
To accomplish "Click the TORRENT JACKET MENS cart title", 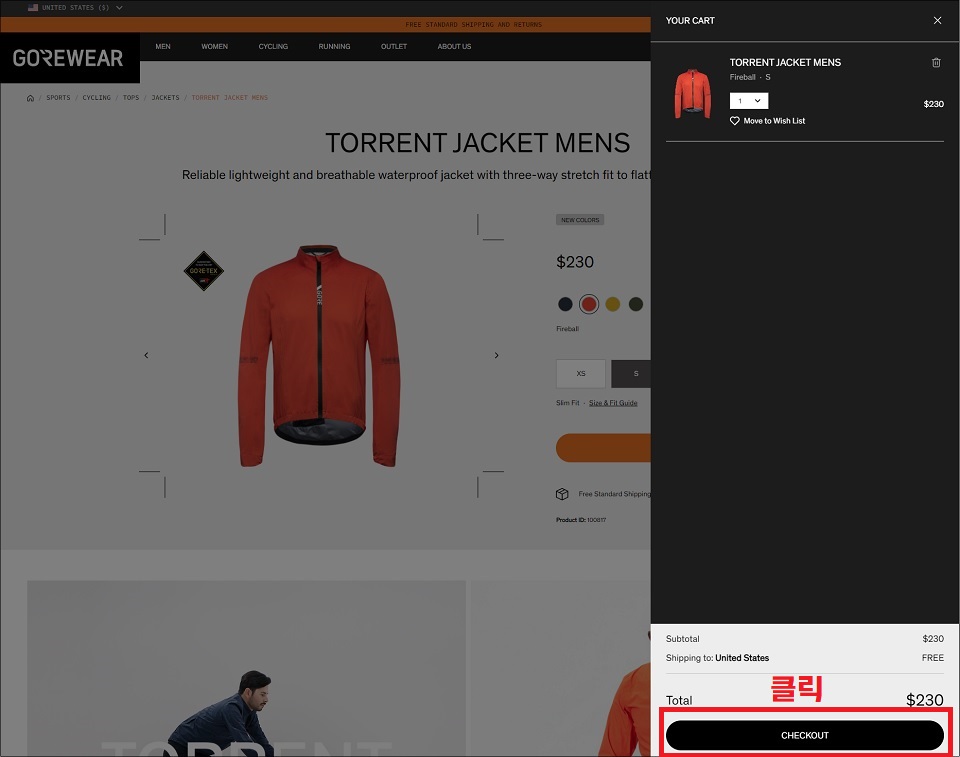I will coord(784,62).
